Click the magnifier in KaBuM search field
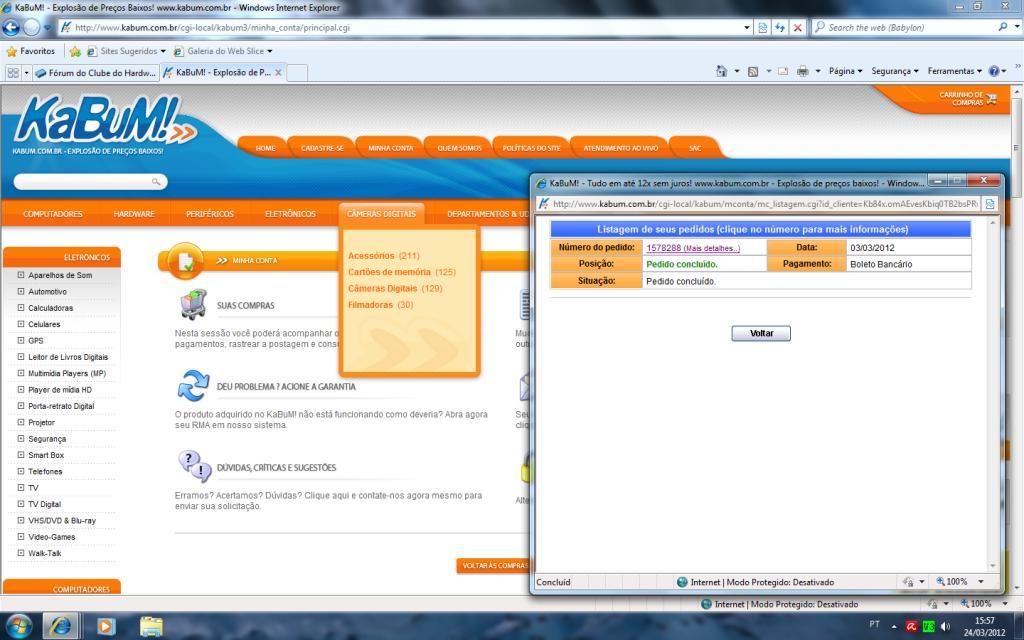 (155, 182)
